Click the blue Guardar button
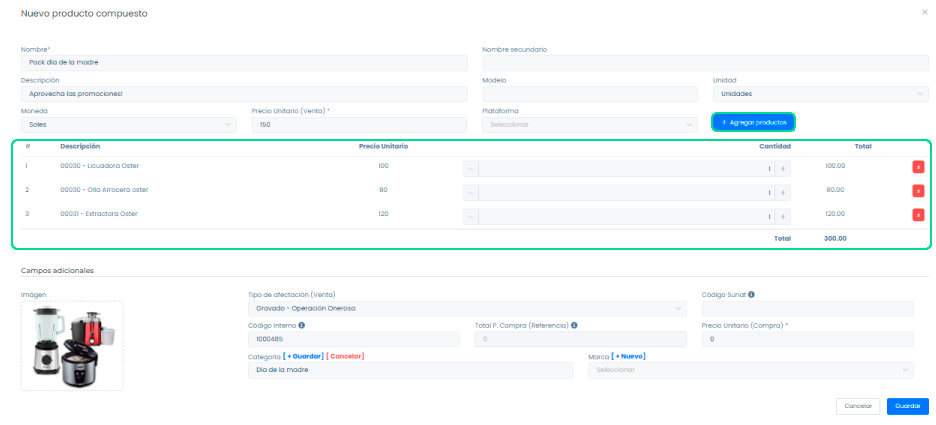The width and height of the screenshot is (936, 425). [x=907, y=406]
